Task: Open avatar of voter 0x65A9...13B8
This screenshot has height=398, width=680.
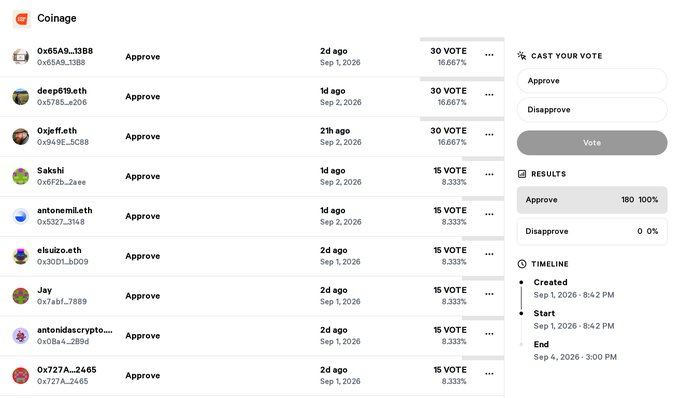Action: (x=20, y=57)
